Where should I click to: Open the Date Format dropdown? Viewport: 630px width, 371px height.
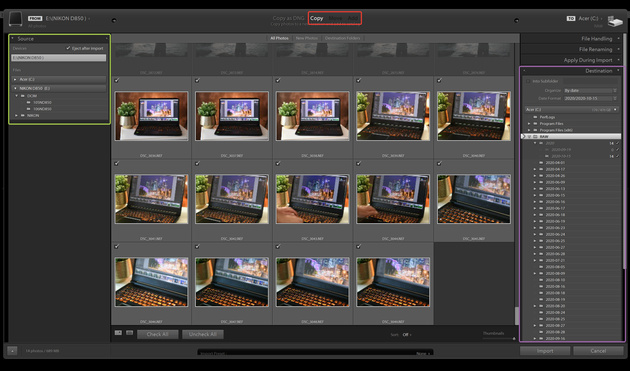click(590, 98)
